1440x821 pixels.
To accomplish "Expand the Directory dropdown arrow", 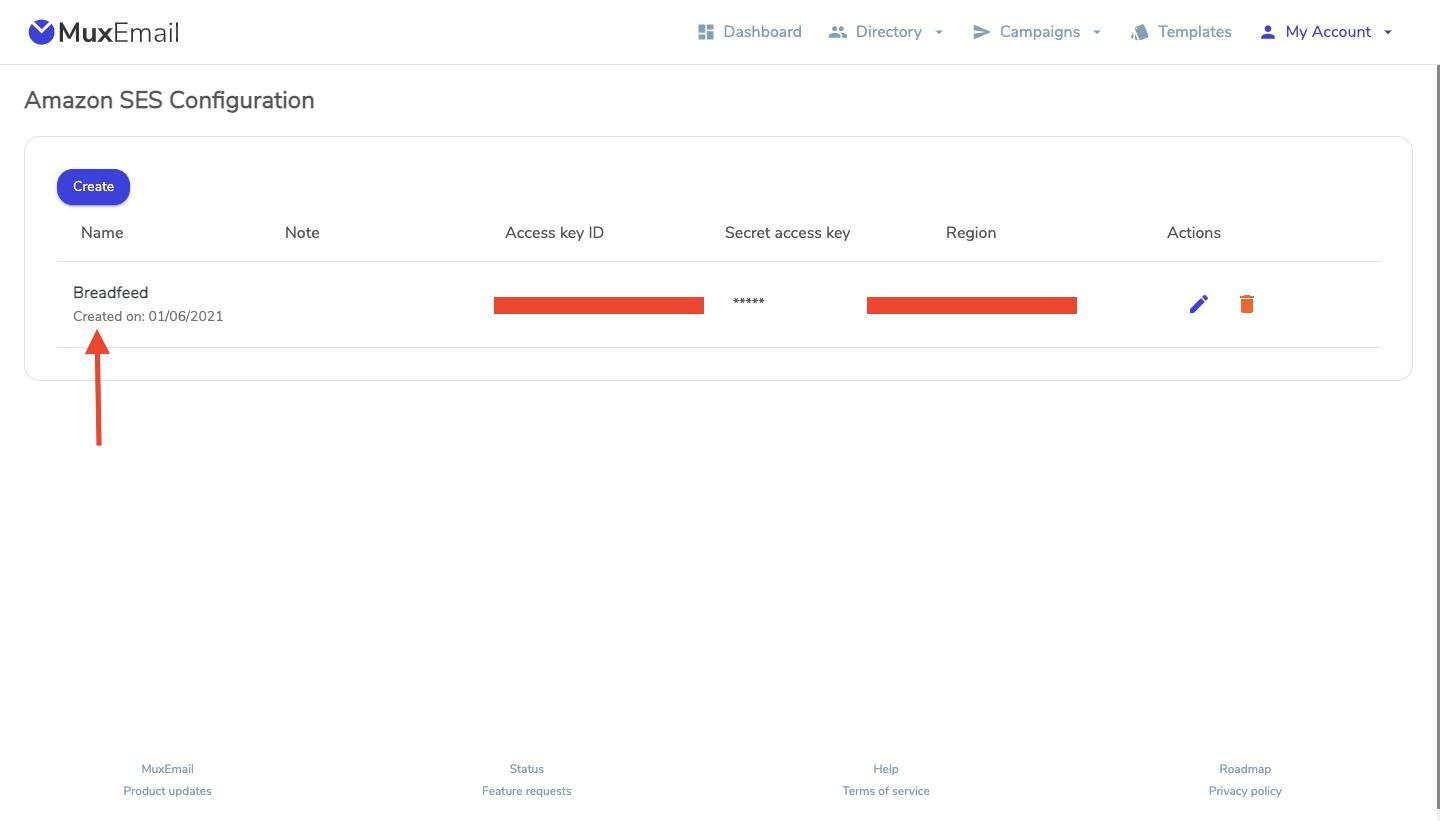I will (x=939, y=32).
